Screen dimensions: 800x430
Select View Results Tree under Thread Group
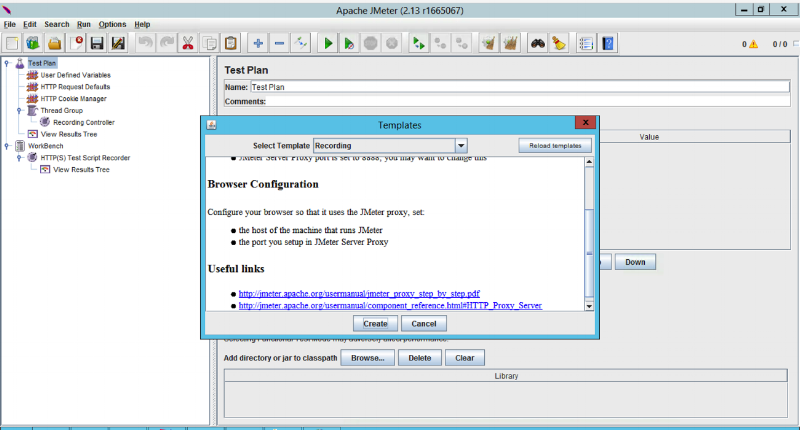point(69,134)
